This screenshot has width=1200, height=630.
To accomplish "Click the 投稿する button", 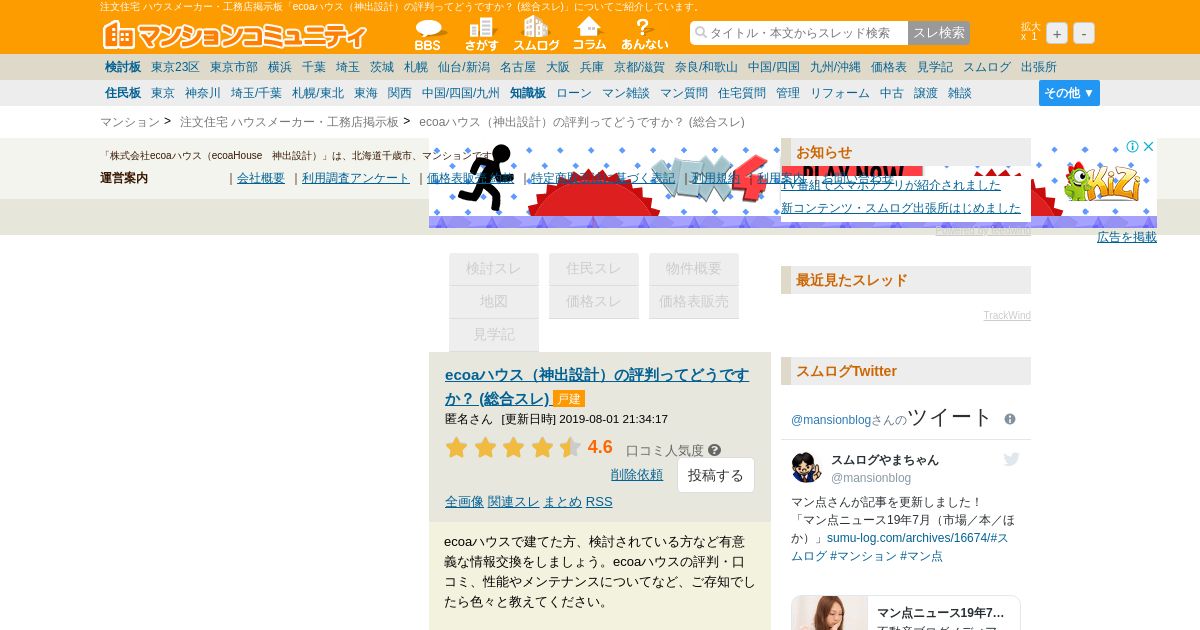I will 716,475.
